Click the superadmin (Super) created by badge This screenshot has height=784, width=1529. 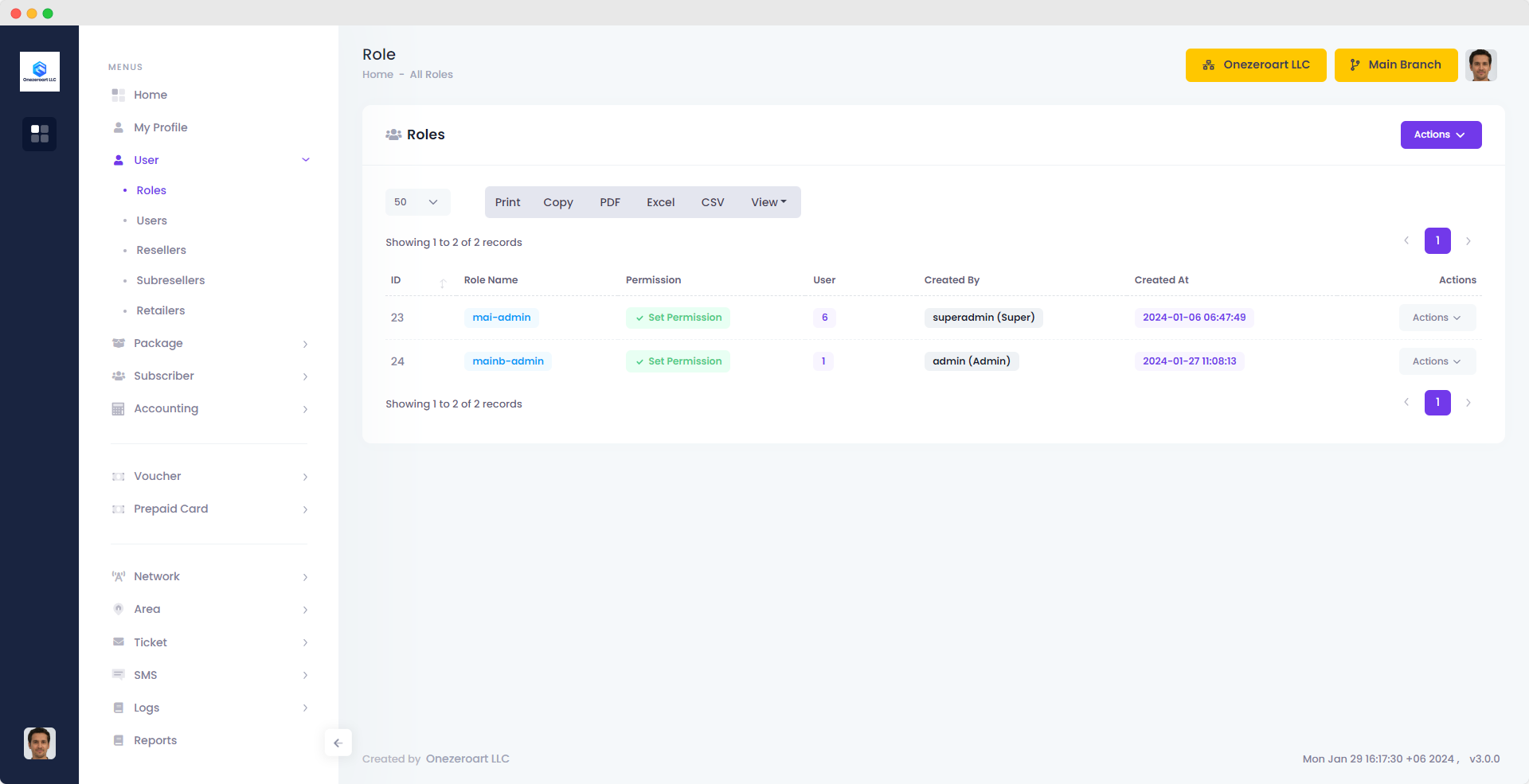pyautogui.click(x=983, y=318)
